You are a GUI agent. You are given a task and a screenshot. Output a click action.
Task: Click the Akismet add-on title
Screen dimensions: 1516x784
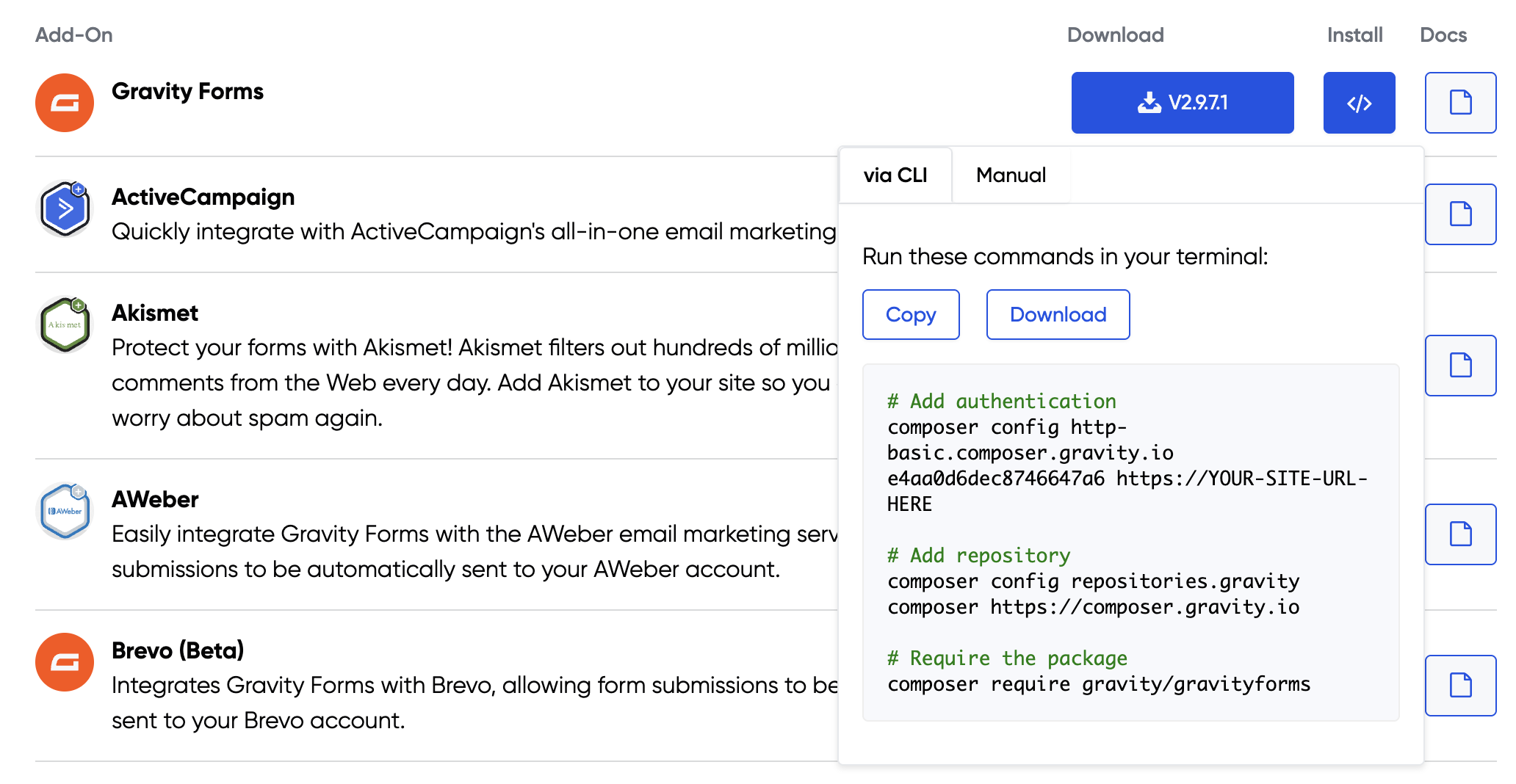(x=155, y=313)
